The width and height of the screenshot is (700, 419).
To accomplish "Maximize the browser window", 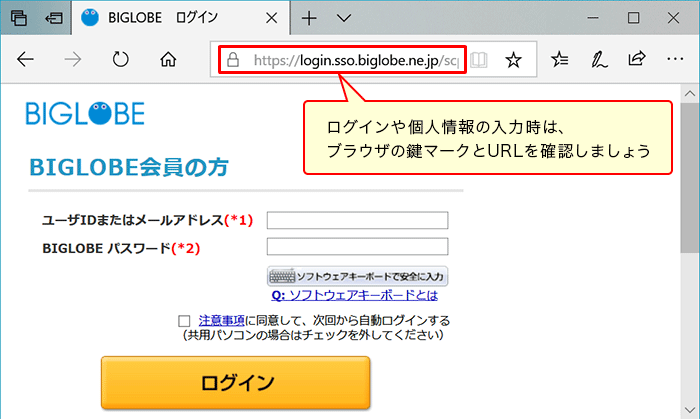I will tap(633, 18).
